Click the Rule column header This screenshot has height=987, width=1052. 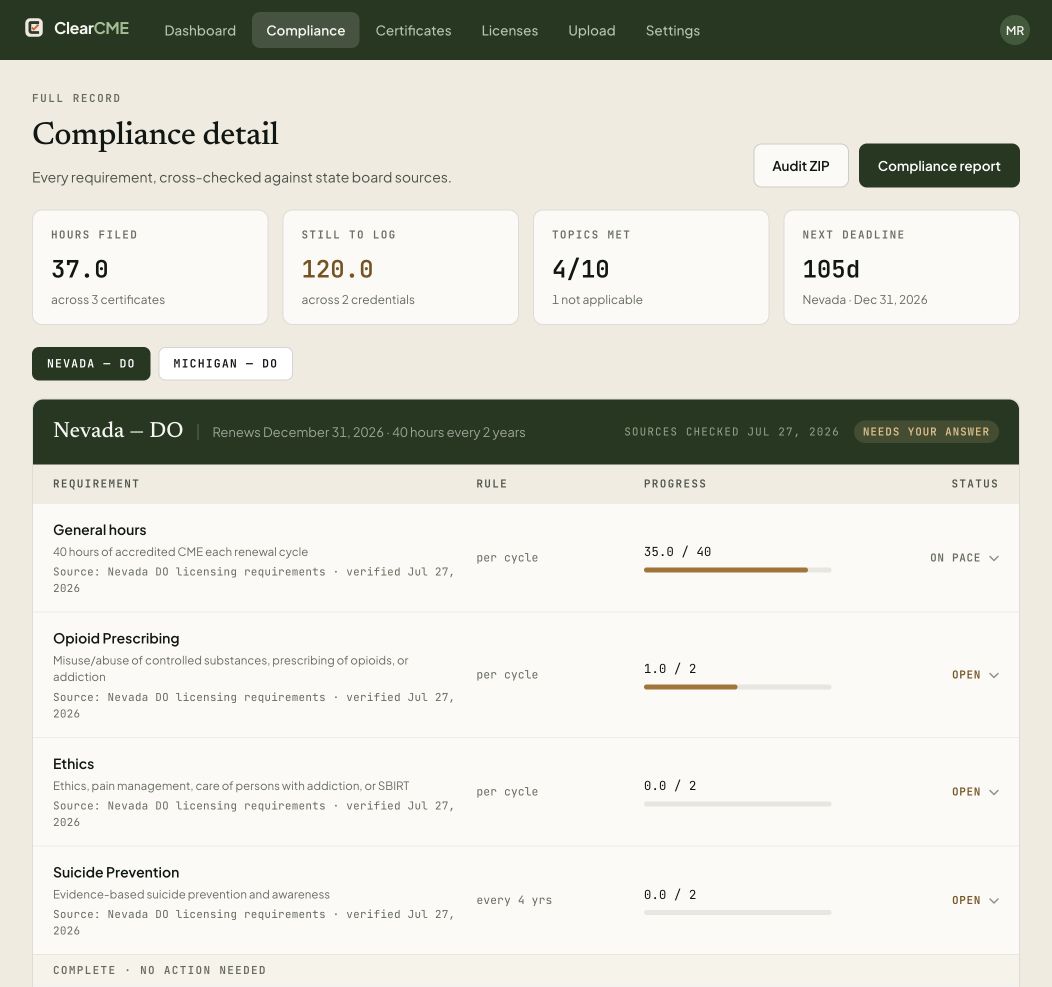click(x=492, y=484)
